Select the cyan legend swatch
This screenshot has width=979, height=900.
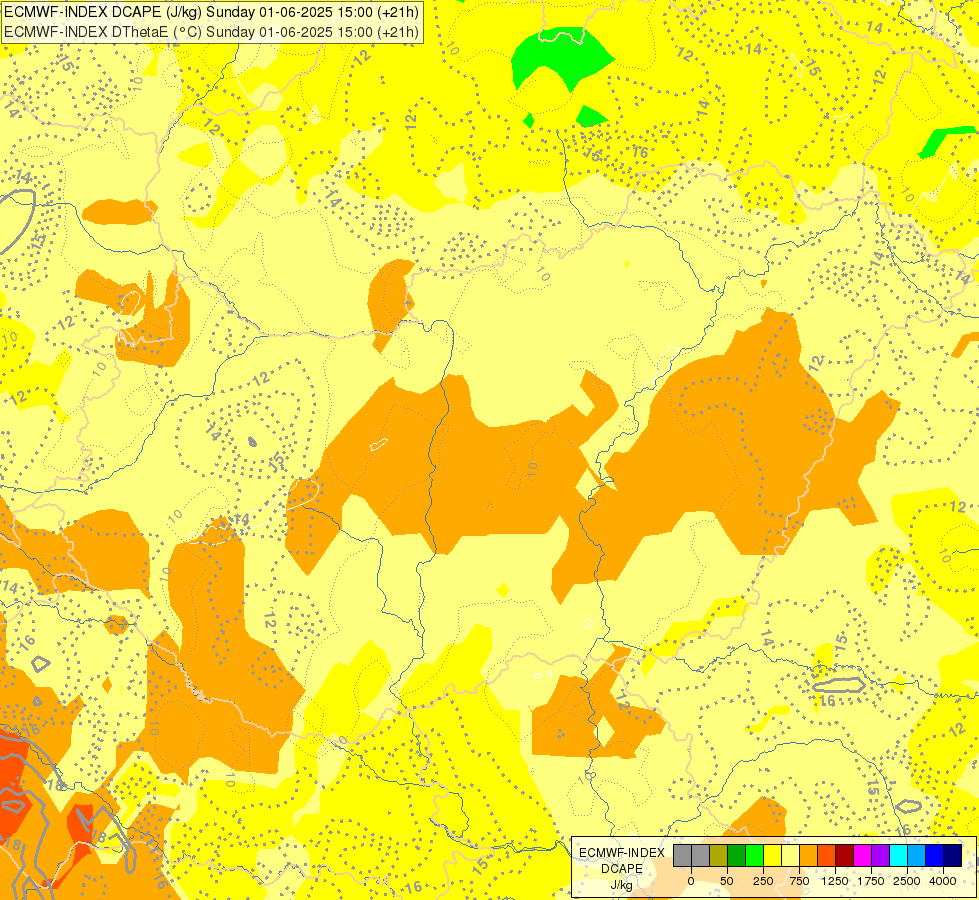pos(898,856)
